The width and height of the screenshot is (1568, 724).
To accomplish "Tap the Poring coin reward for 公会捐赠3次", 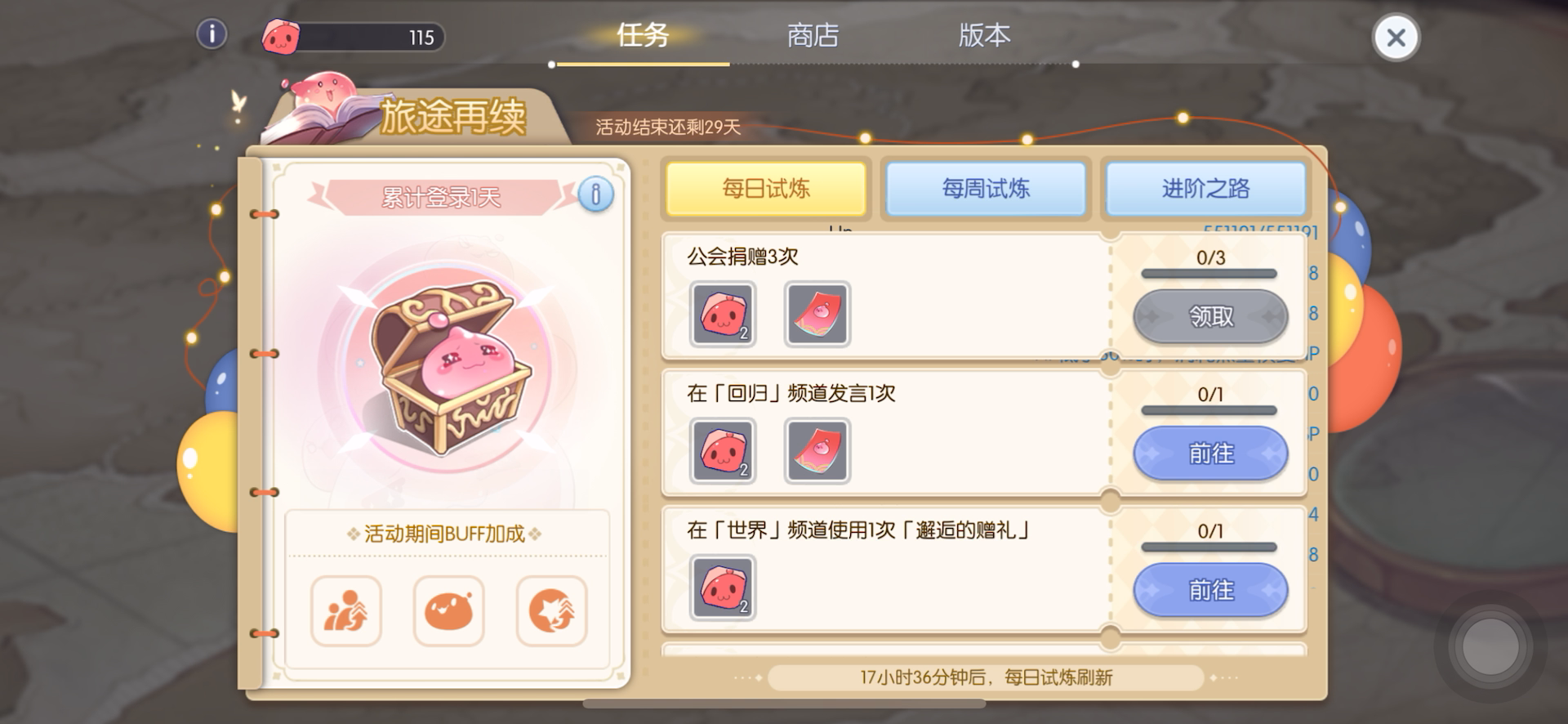I will tap(723, 315).
